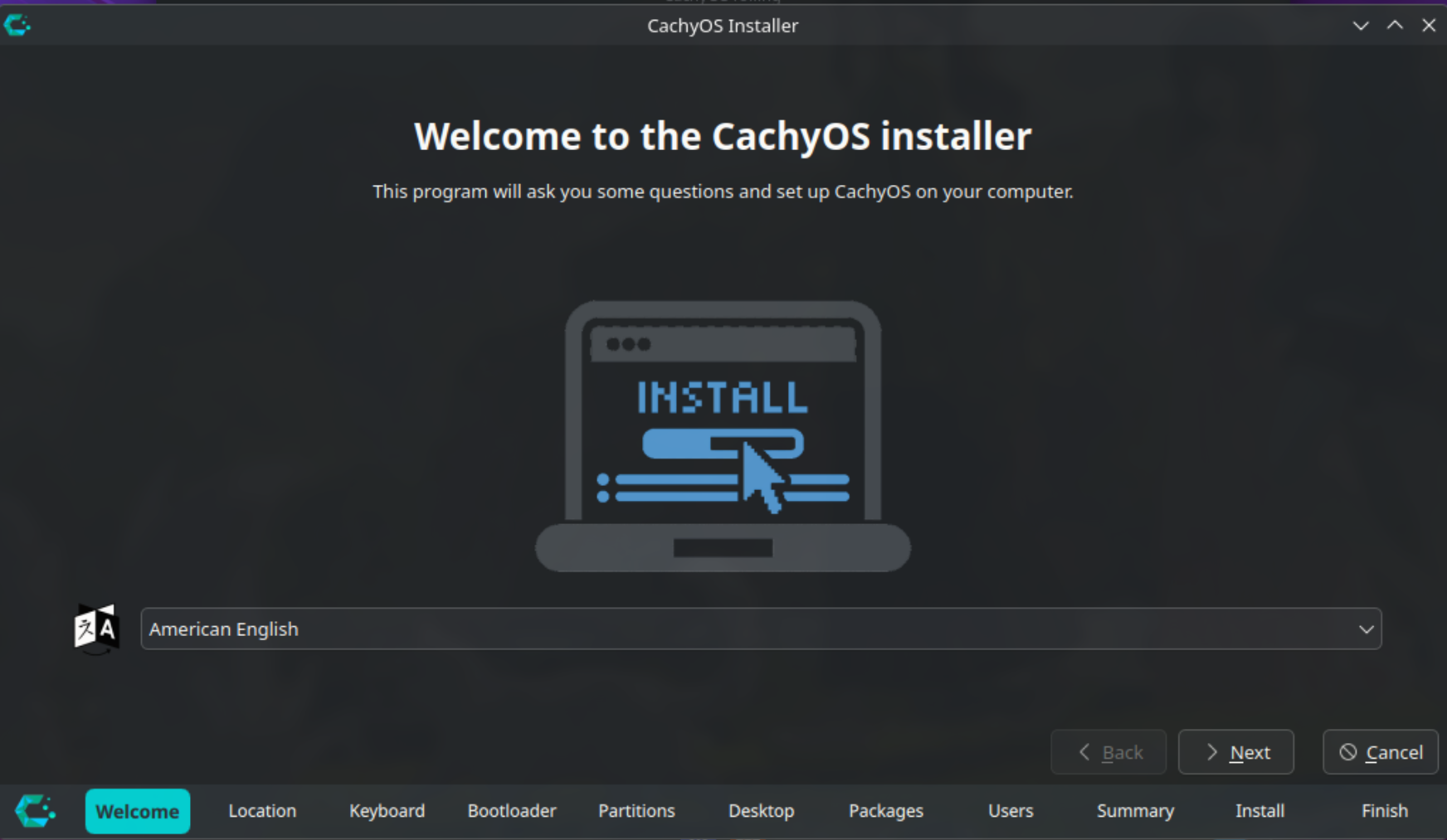The width and height of the screenshot is (1447, 840).
Task: Go to the Welcome step
Action: click(x=138, y=811)
